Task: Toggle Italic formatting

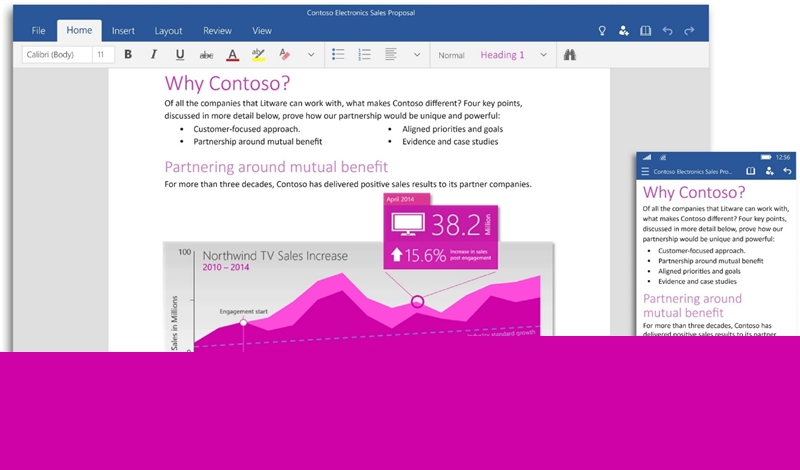Action: click(x=154, y=55)
